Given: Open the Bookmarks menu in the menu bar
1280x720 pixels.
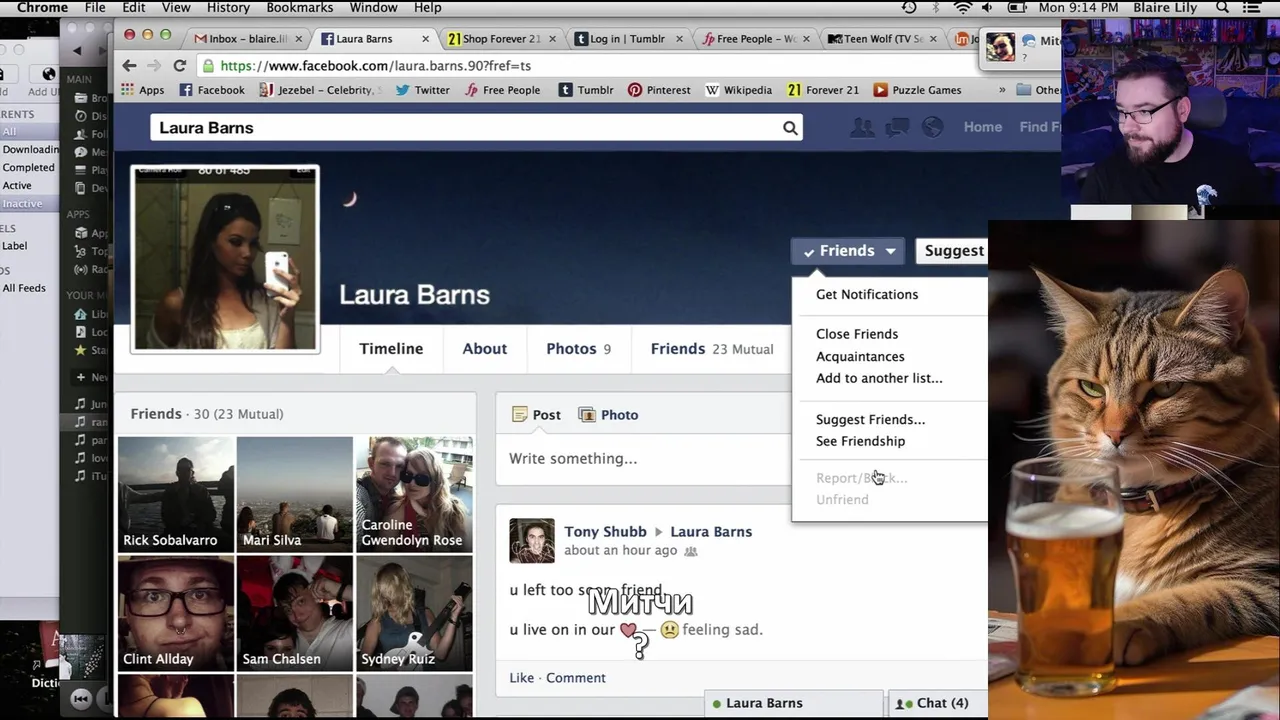Looking at the screenshot, I should point(300,8).
